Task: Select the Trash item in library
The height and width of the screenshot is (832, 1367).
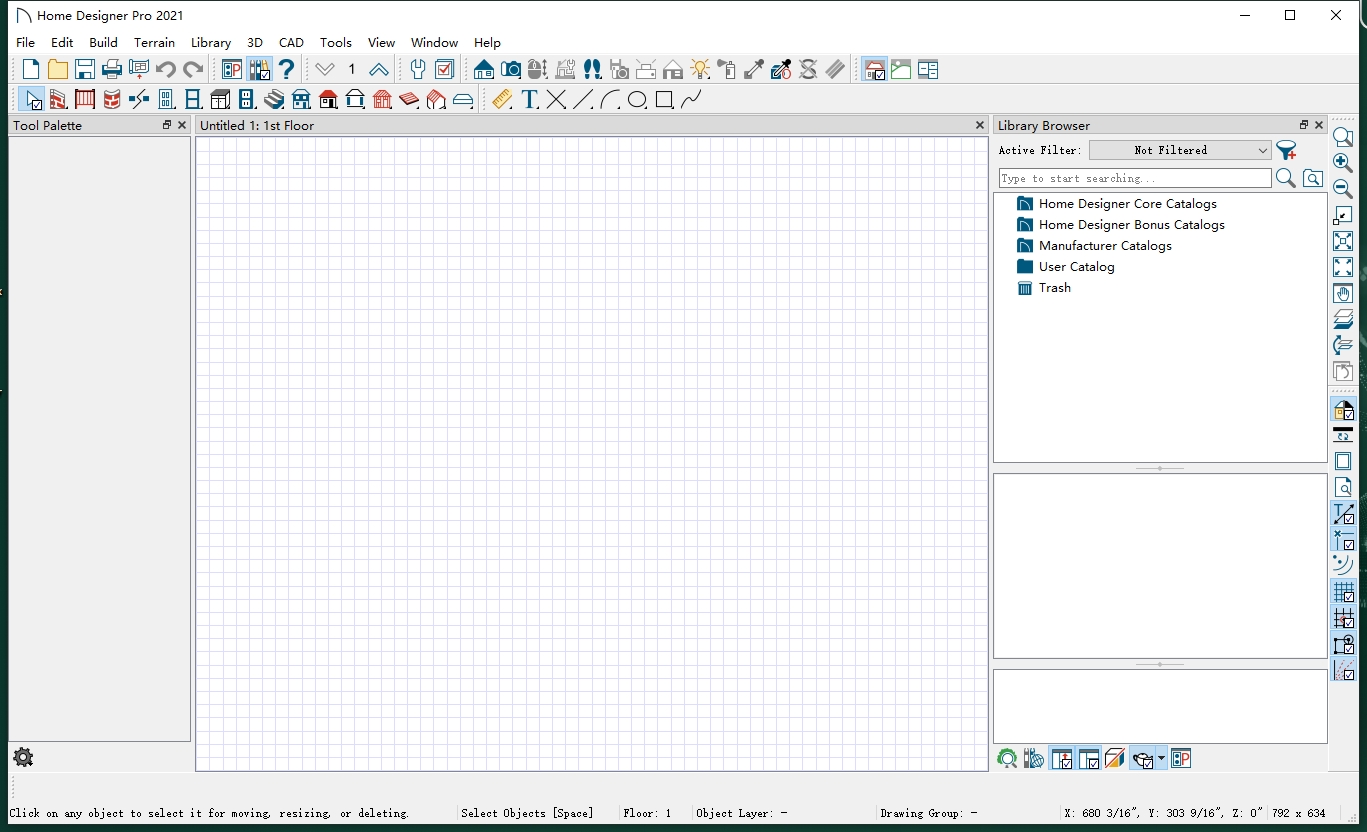Action: pyautogui.click(x=1054, y=287)
